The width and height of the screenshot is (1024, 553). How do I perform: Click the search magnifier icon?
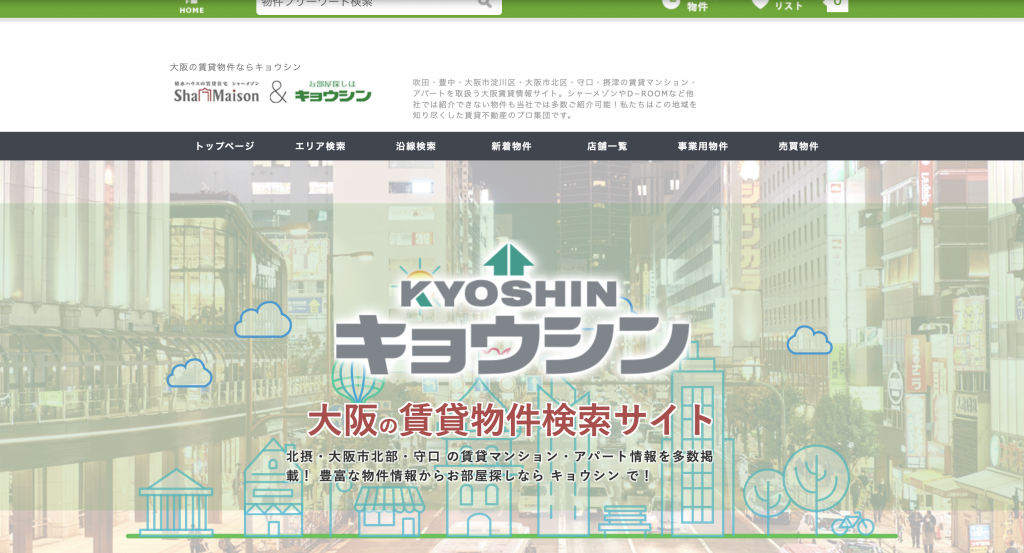tap(484, 4)
